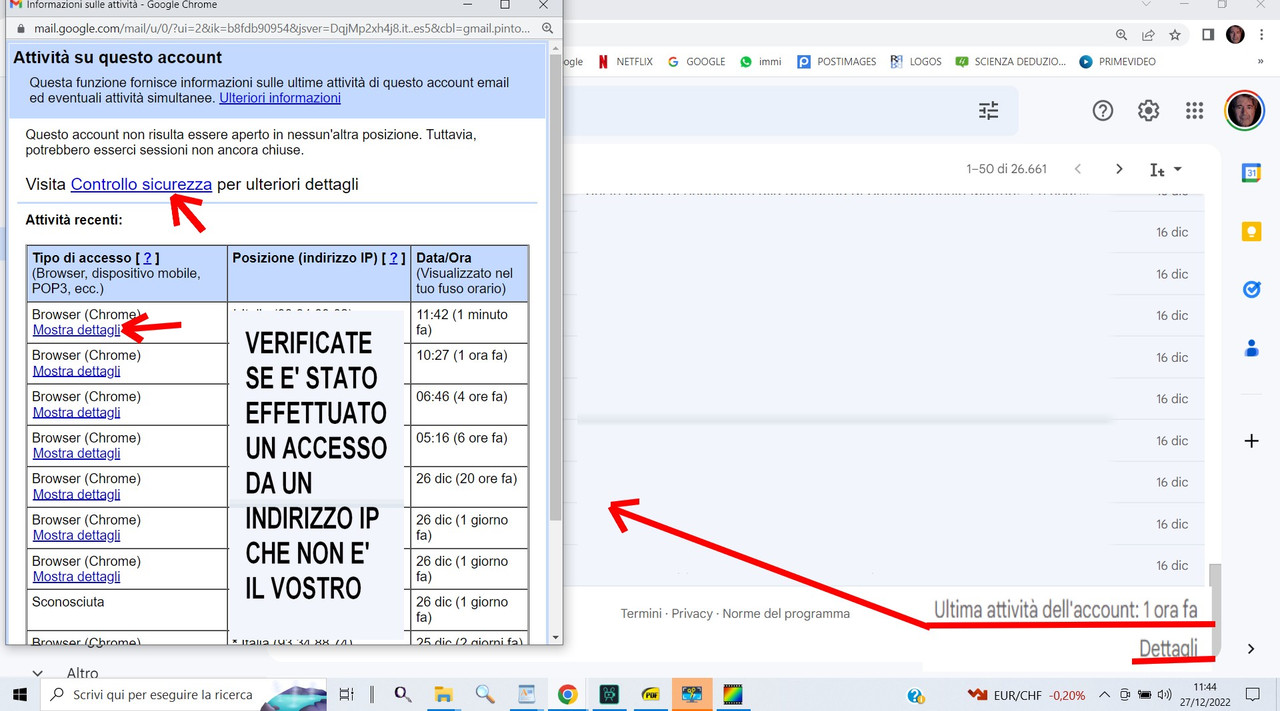The height and width of the screenshot is (711, 1280).
Task: Click Ulteriori informazioni link
Action: [280, 98]
